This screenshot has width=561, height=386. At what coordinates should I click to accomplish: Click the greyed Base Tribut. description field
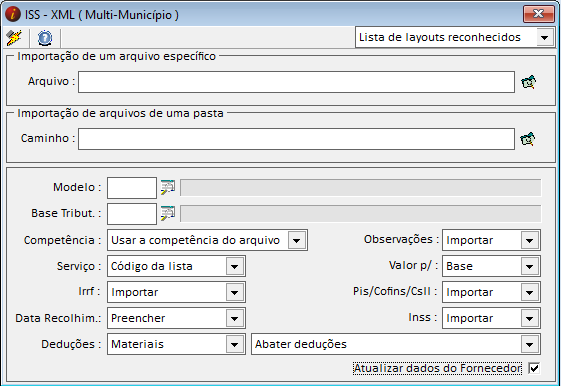pyautogui.click(x=361, y=214)
